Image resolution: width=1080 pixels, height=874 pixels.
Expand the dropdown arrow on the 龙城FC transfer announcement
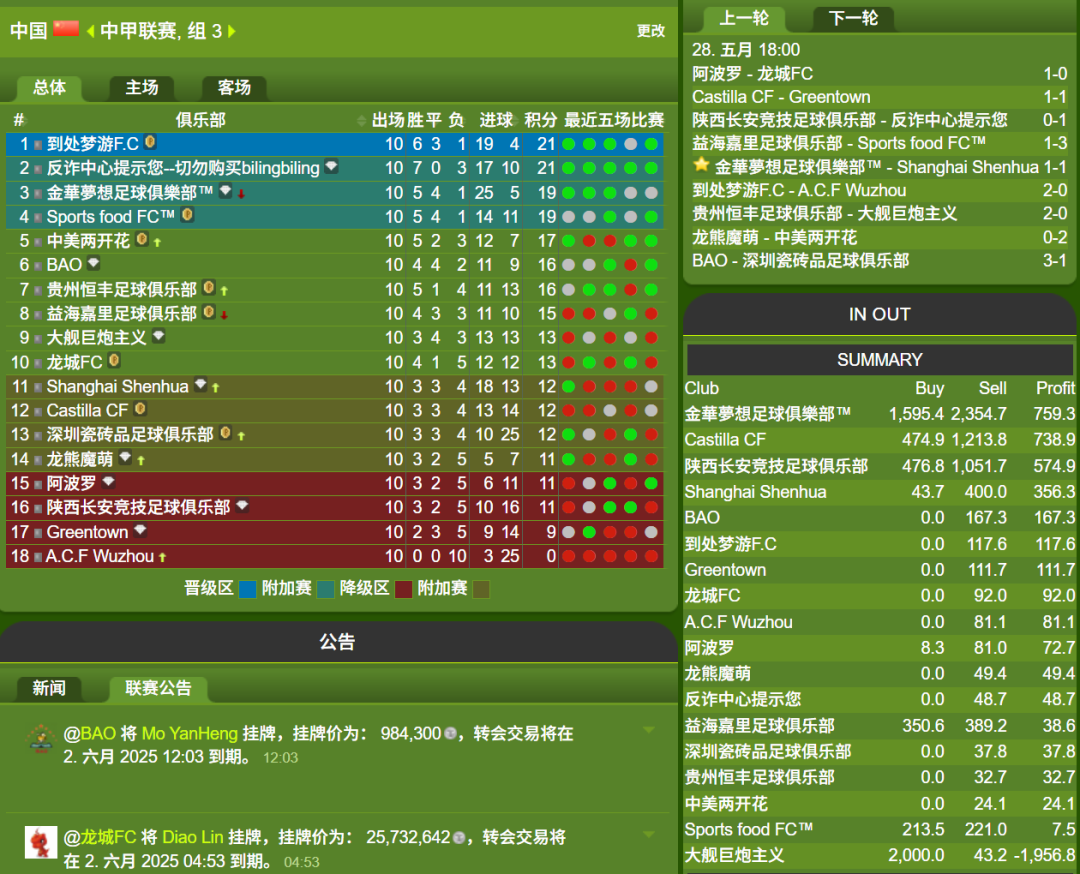(x=648, y=834)
